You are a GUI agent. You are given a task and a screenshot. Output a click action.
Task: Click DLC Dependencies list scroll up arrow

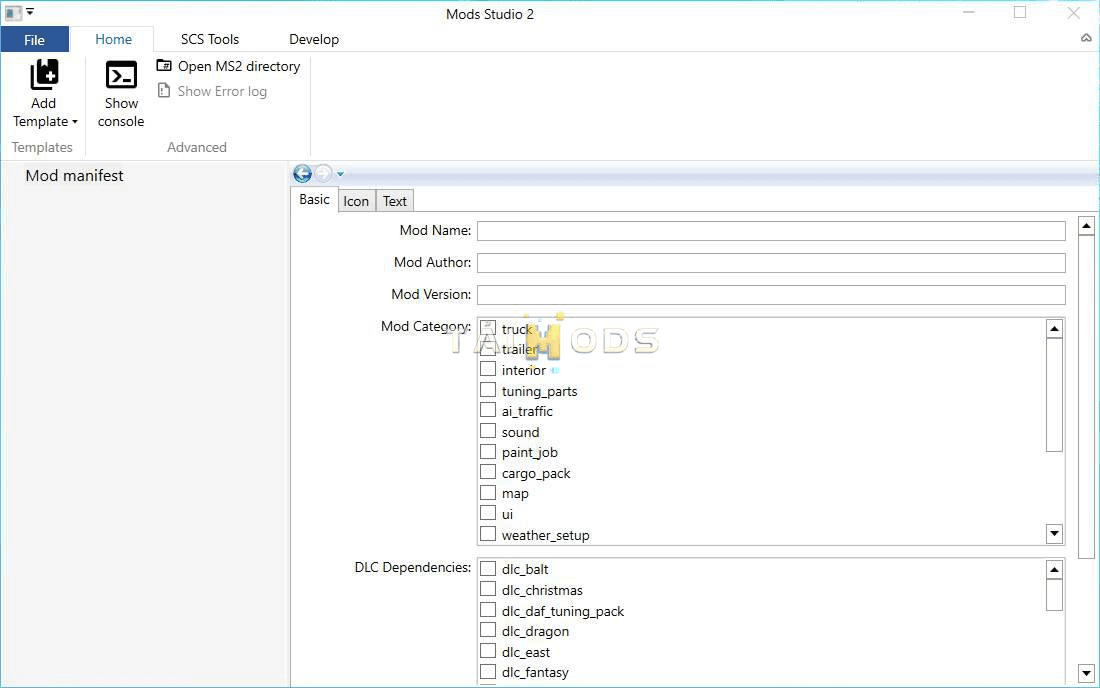1054,569
